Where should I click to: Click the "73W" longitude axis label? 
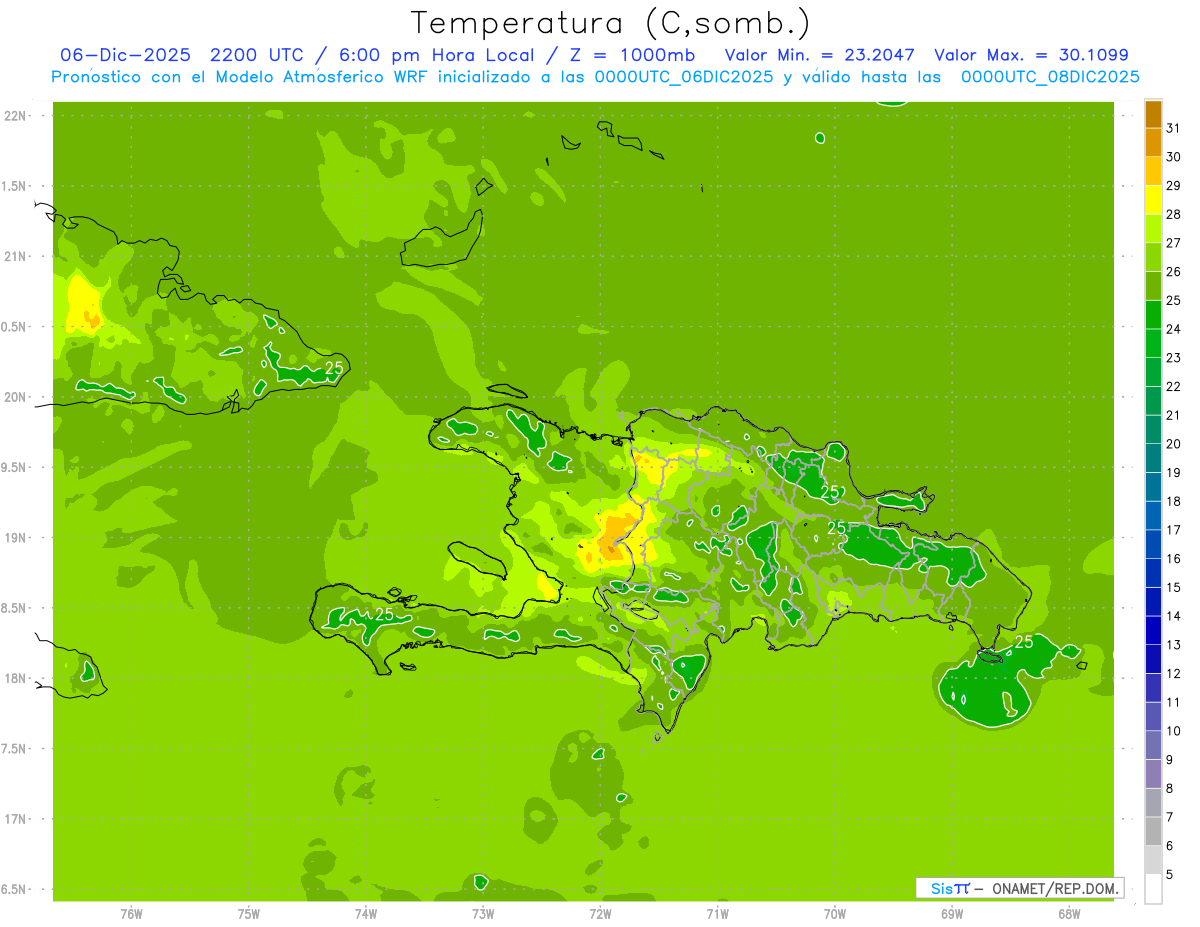click(483, 913)
